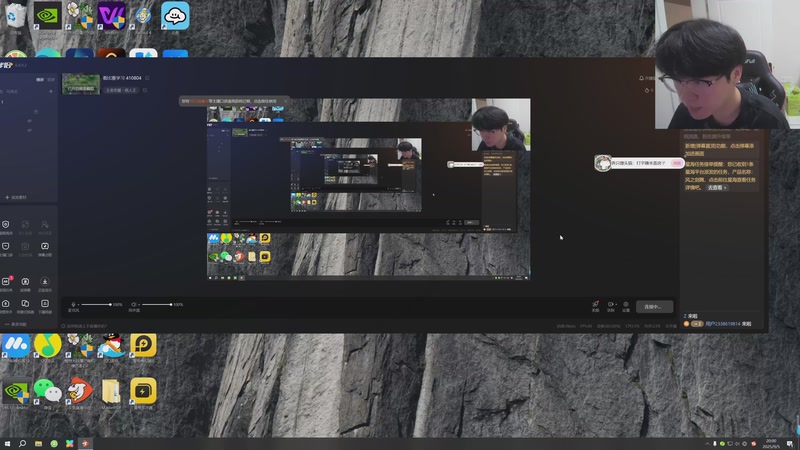800x450 pixels.
Task: Open the taskbar clock and date
Action: pos(771,444)
